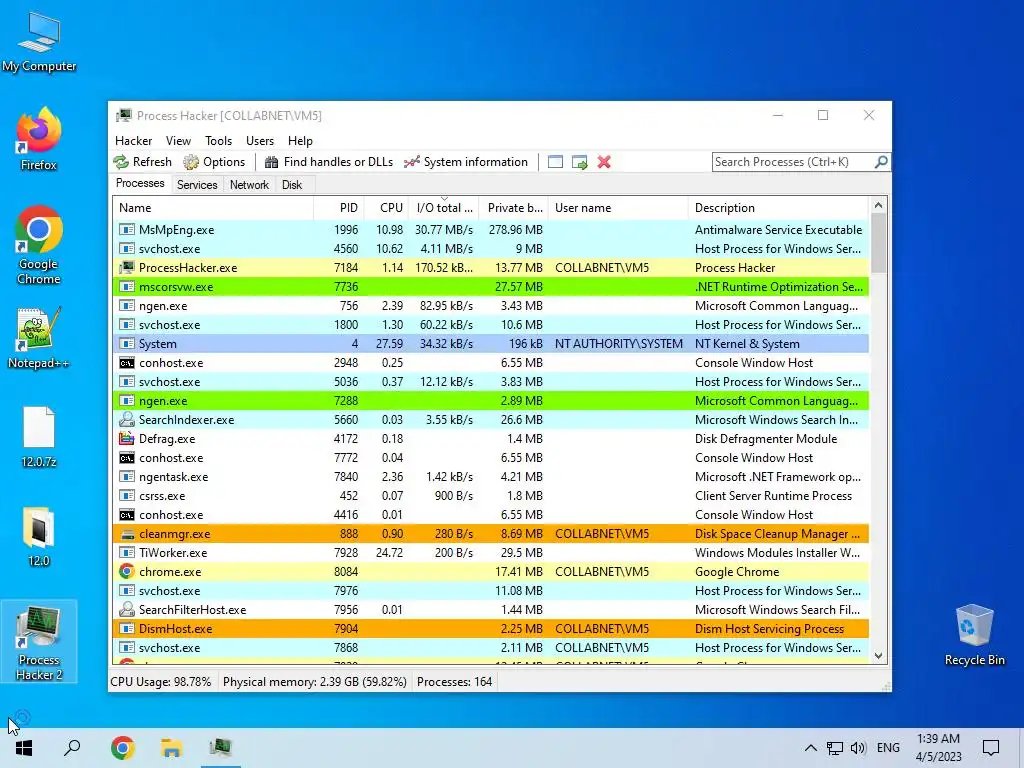Screen dimensions: 1024x768
Task: Click the find window and thread icon
Action: (579, 162)
